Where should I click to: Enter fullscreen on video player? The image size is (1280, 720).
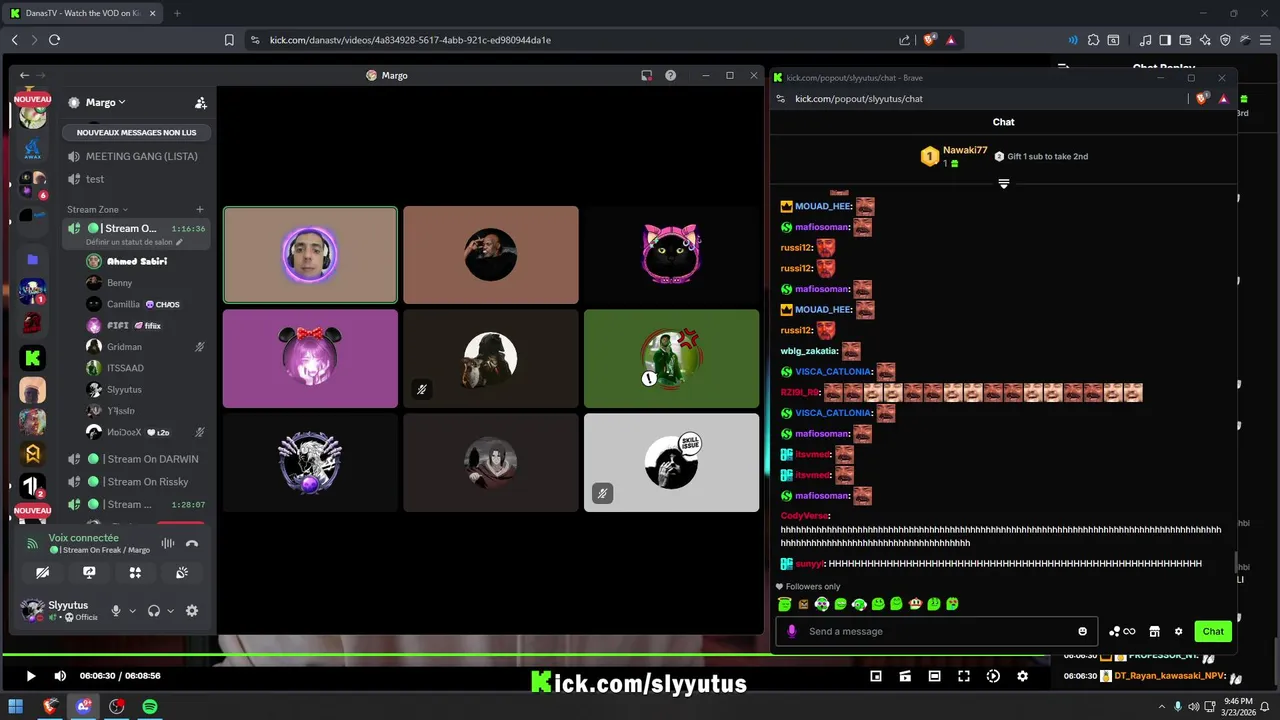964,676
